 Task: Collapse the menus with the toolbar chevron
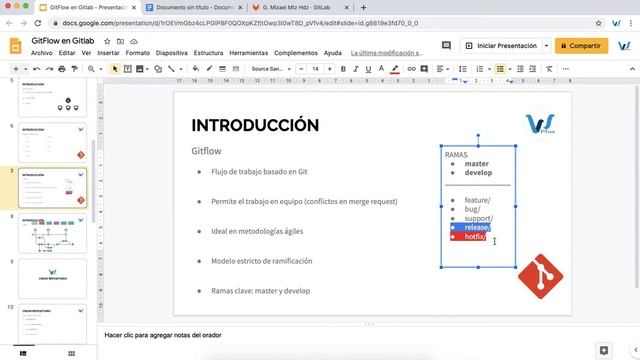632,69
